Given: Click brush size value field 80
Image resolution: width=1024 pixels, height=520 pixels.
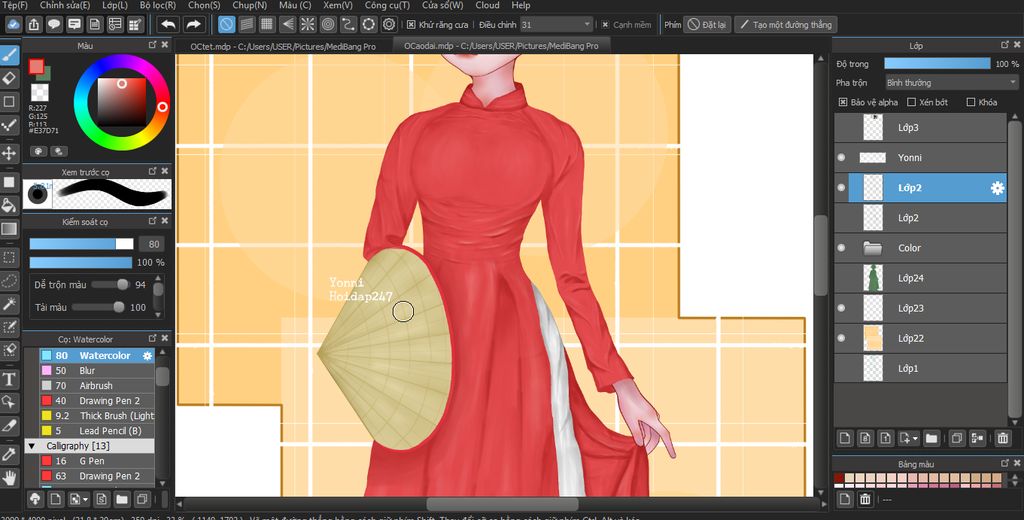Looking at the screenshot, I should [x=153, y=244].
